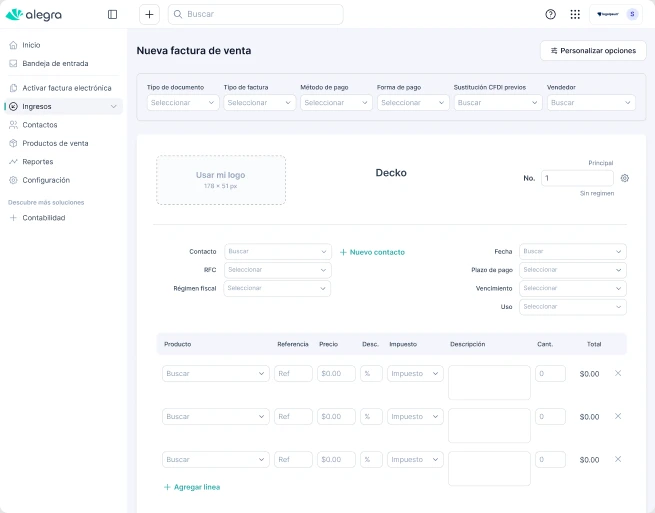This screenshot has height=513, width=655.
Task: Click second row price field
Action: click(336, 416)
